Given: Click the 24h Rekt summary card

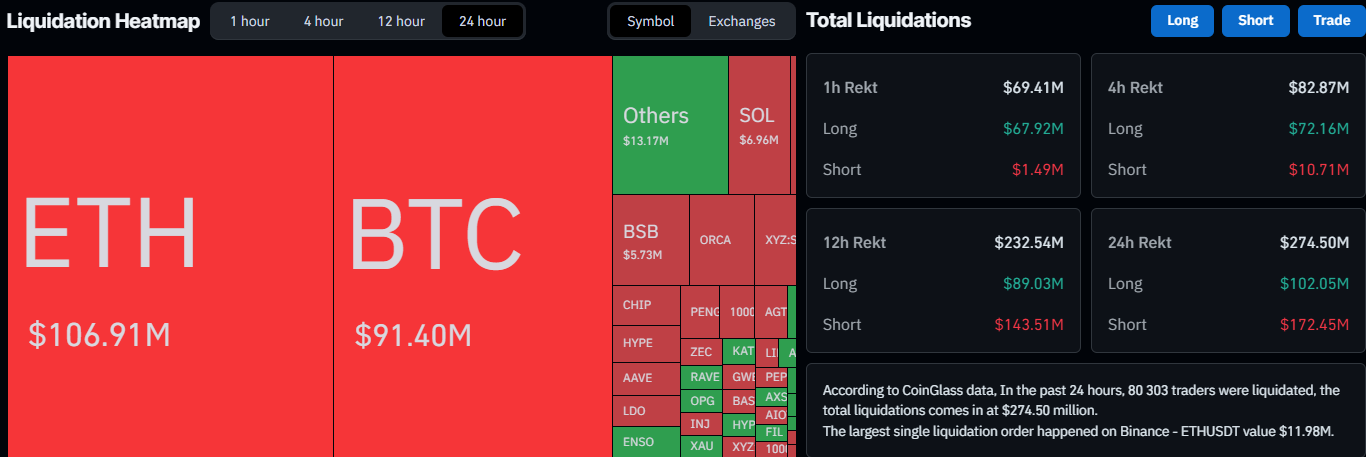Looking at the screenshot, I should click(1228, 280).
